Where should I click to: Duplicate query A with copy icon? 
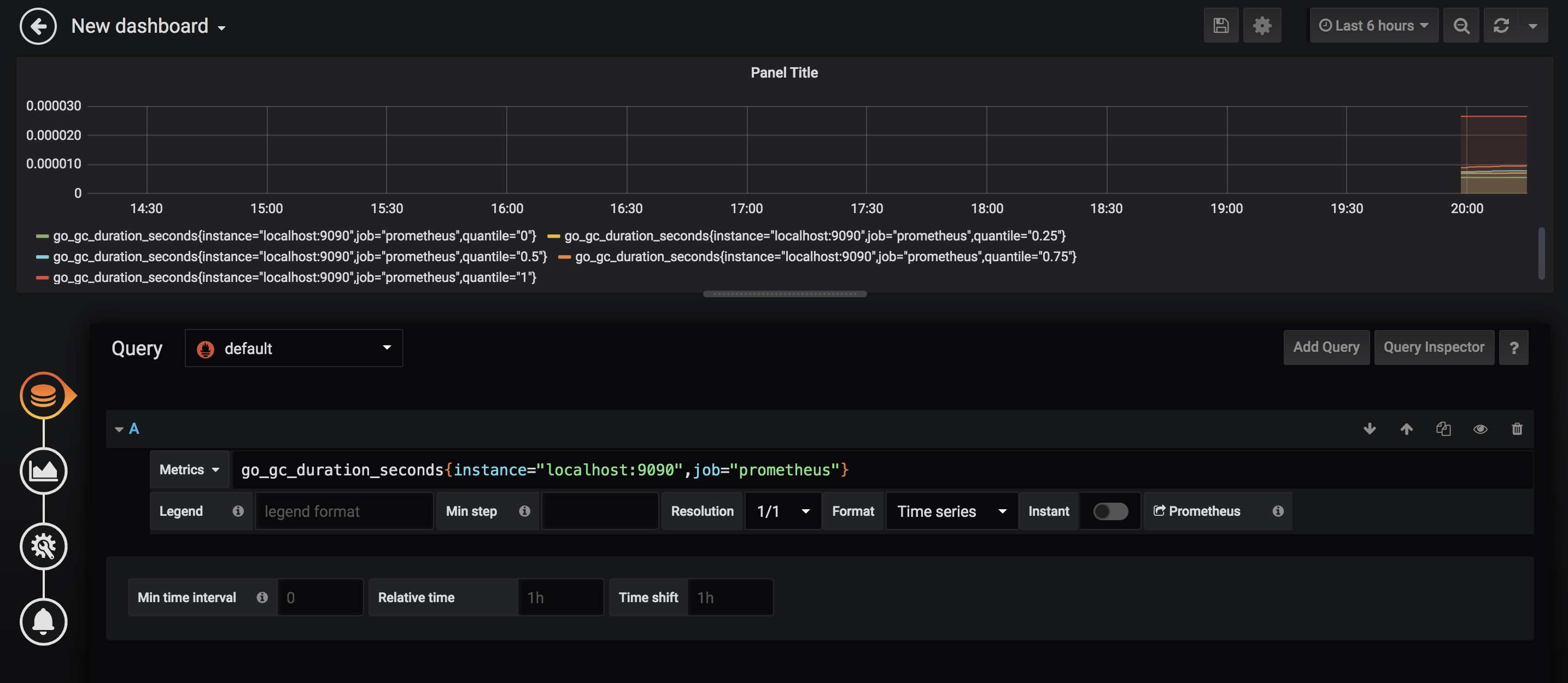[x=1443, y=429]
